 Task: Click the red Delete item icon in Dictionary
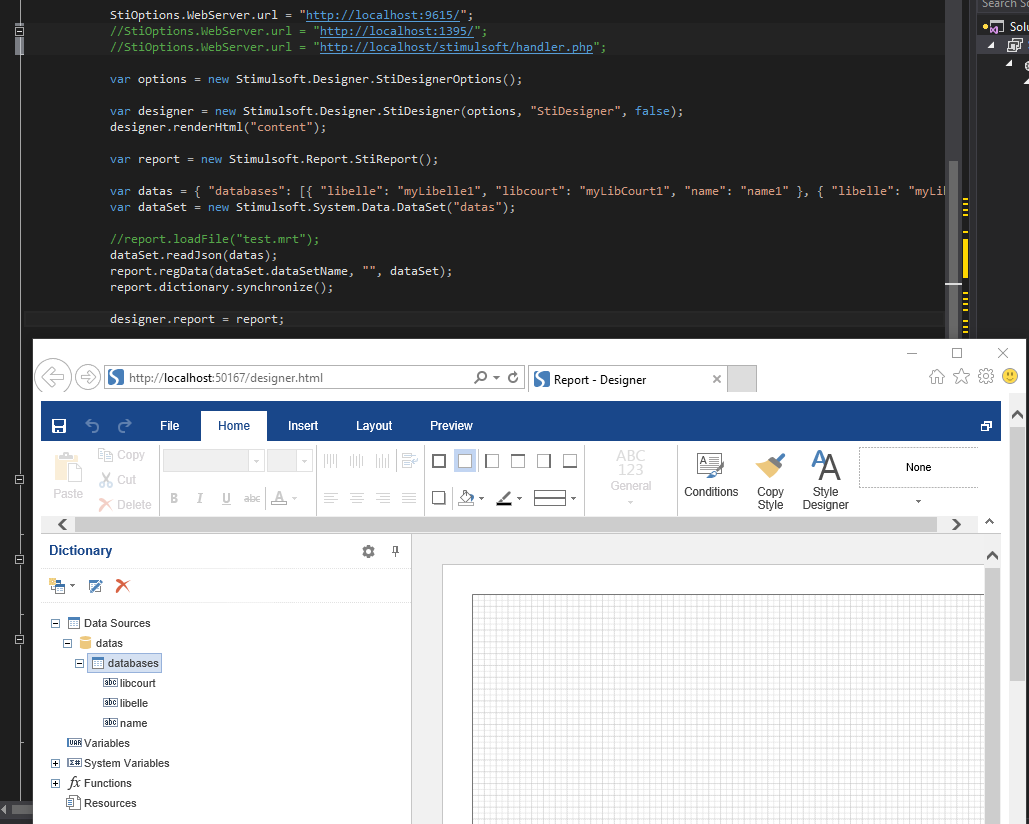[x=123, y=586]
